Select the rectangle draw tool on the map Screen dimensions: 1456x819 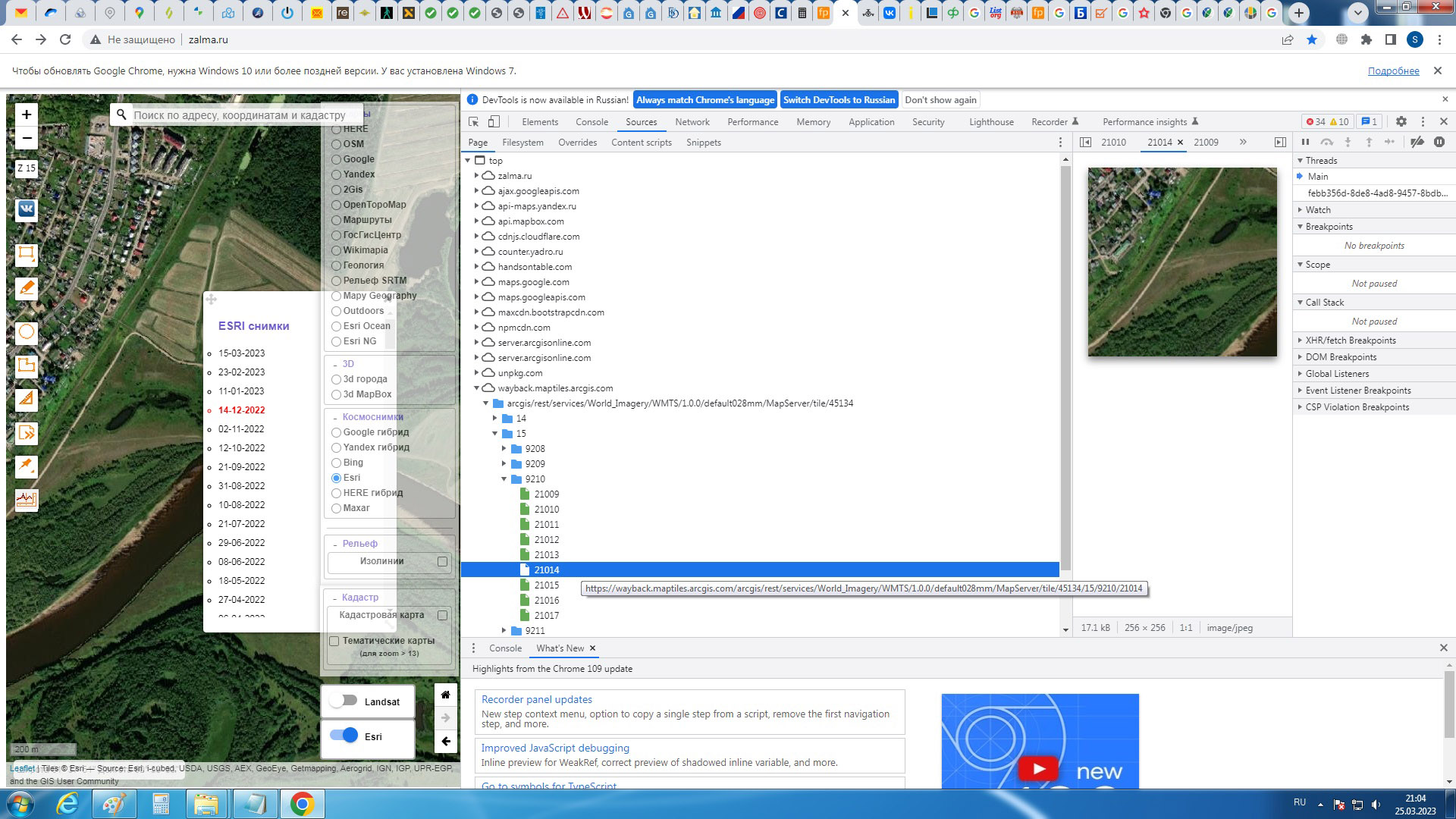[27, 254]
